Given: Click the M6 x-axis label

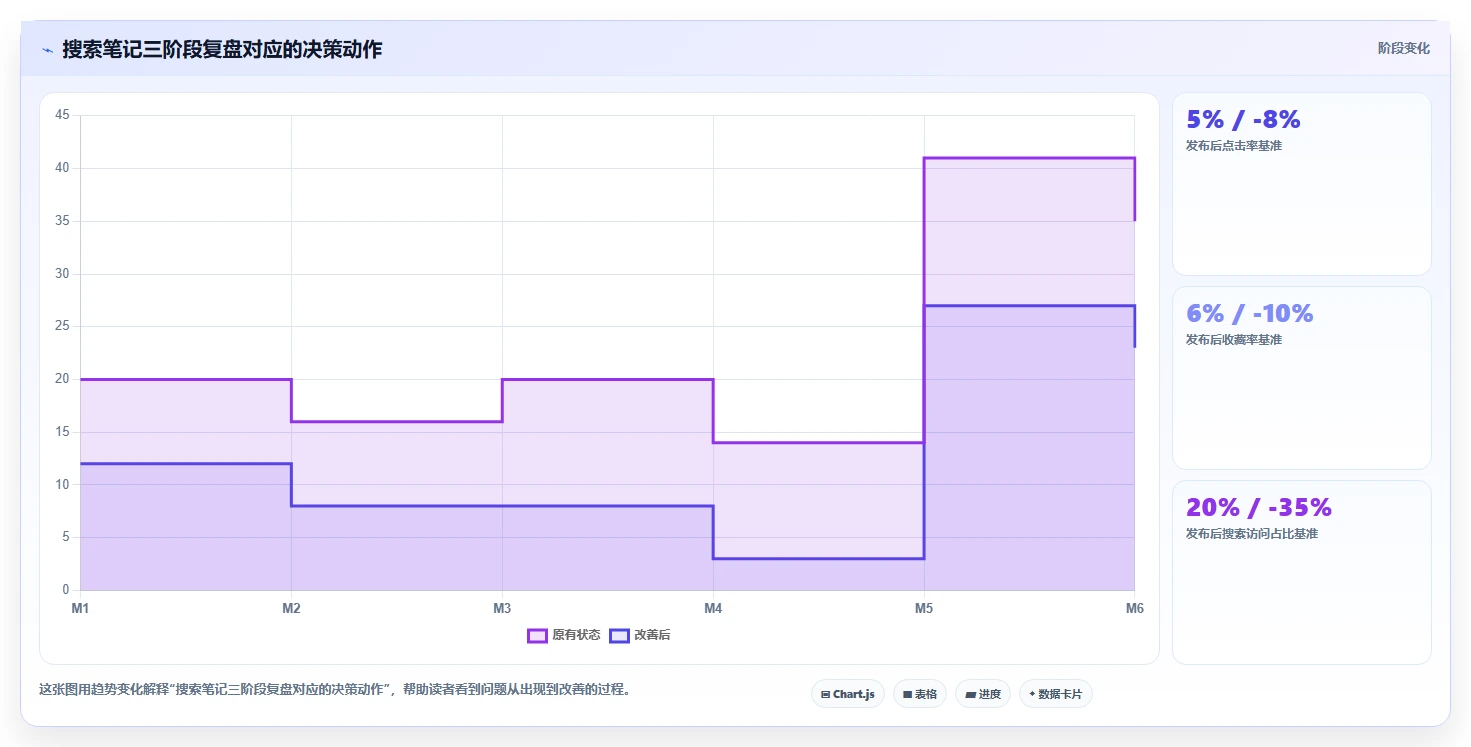Looking at the screenshot, I should 1135,608.
